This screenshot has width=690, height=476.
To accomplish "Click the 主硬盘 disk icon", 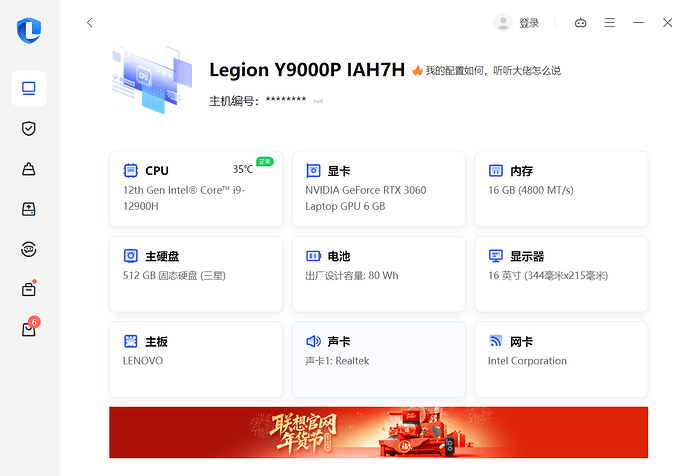I will [x=131, y=256].
